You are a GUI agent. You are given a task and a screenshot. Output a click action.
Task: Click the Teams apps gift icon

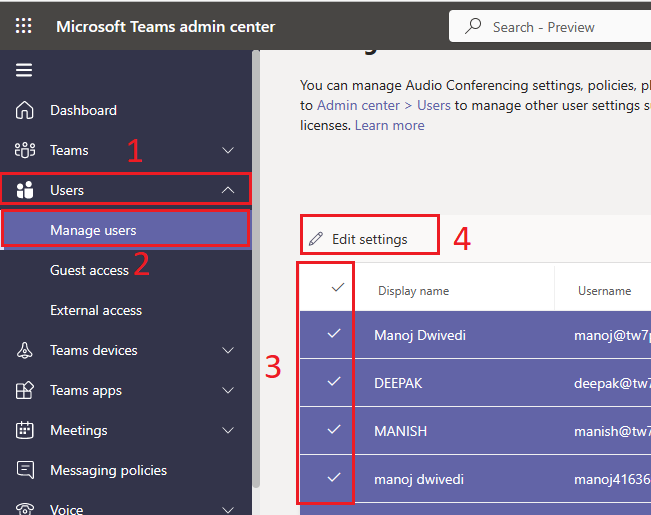[25, 390]
